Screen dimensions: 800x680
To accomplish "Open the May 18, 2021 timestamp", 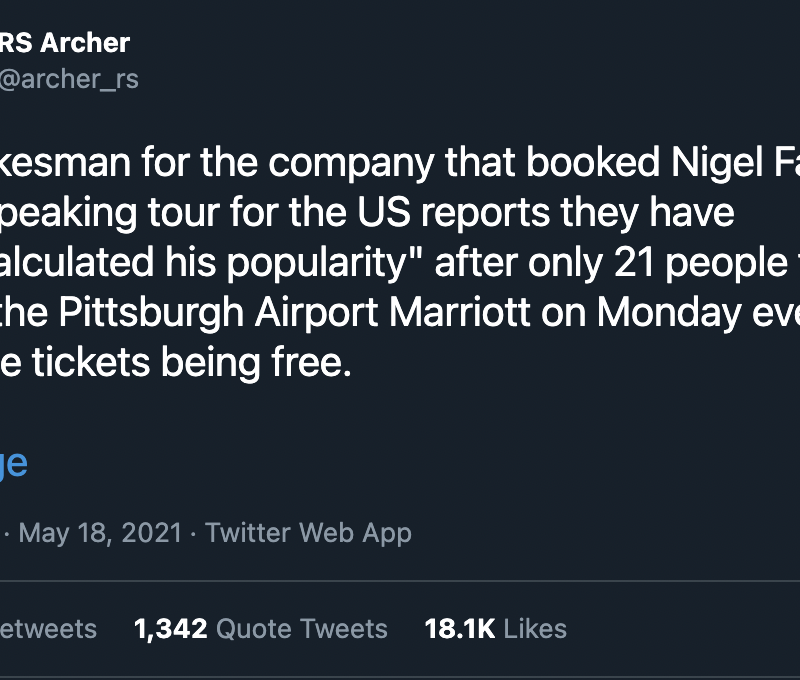I will pyautogui.click(x=100, y=533).
